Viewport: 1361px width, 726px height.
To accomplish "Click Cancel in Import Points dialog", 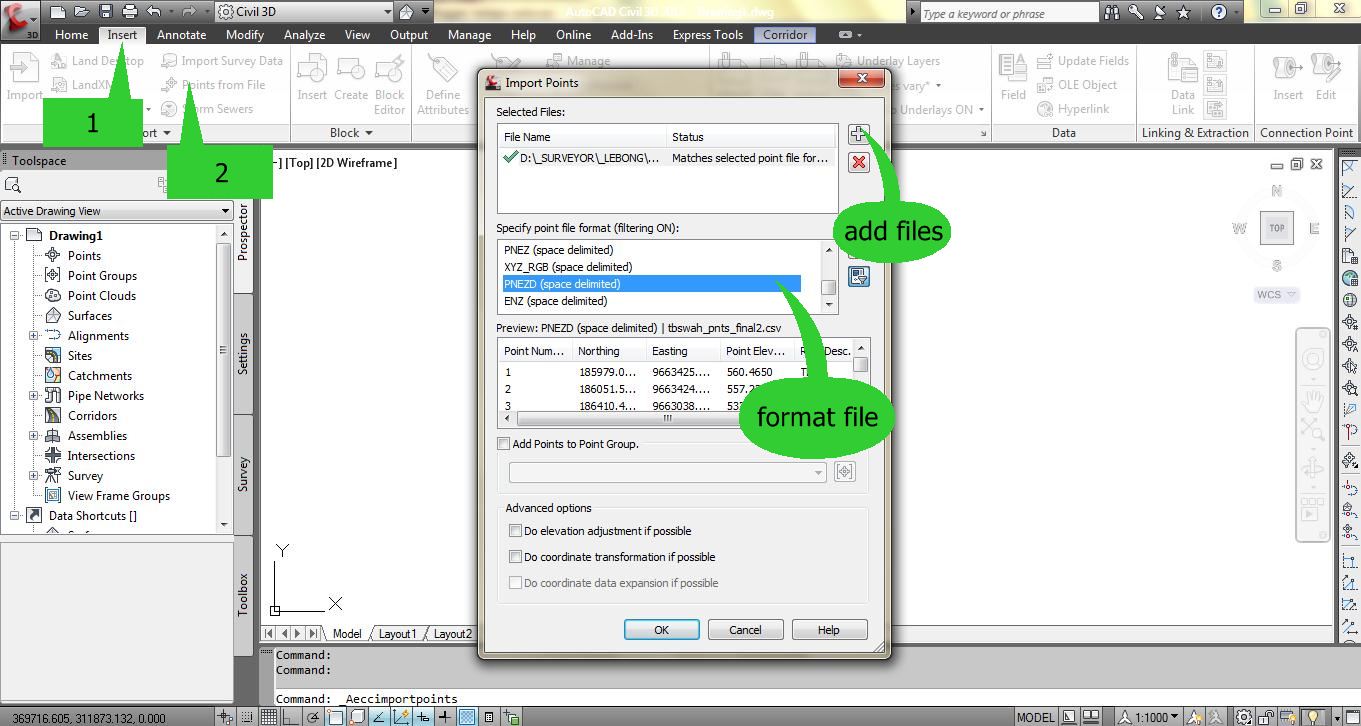I will point(745,630).
